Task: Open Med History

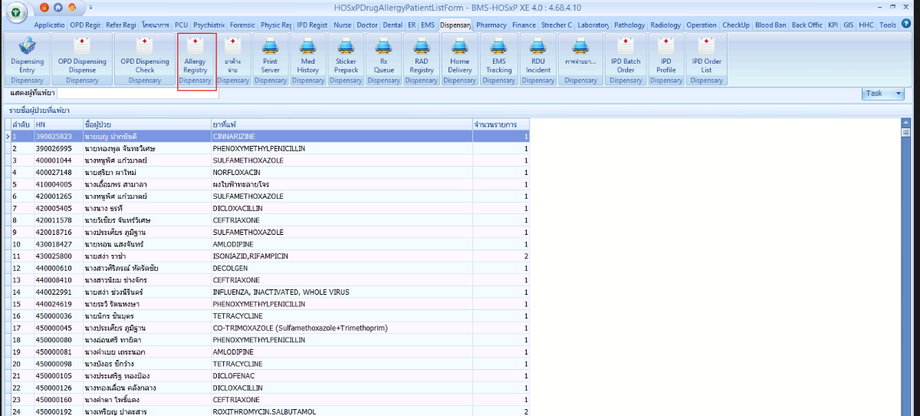Action: click(308, 58)
